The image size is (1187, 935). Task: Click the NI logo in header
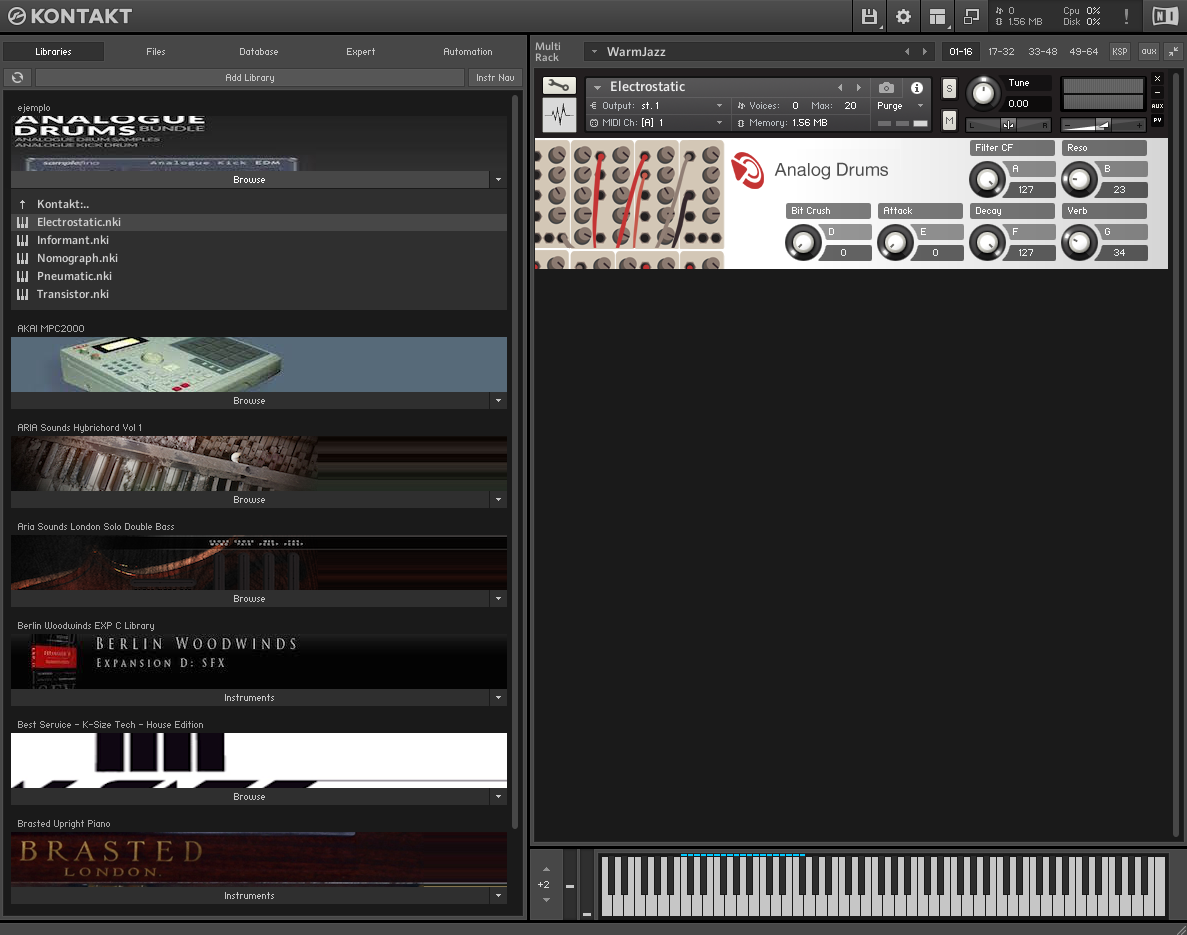point(1164,16)
